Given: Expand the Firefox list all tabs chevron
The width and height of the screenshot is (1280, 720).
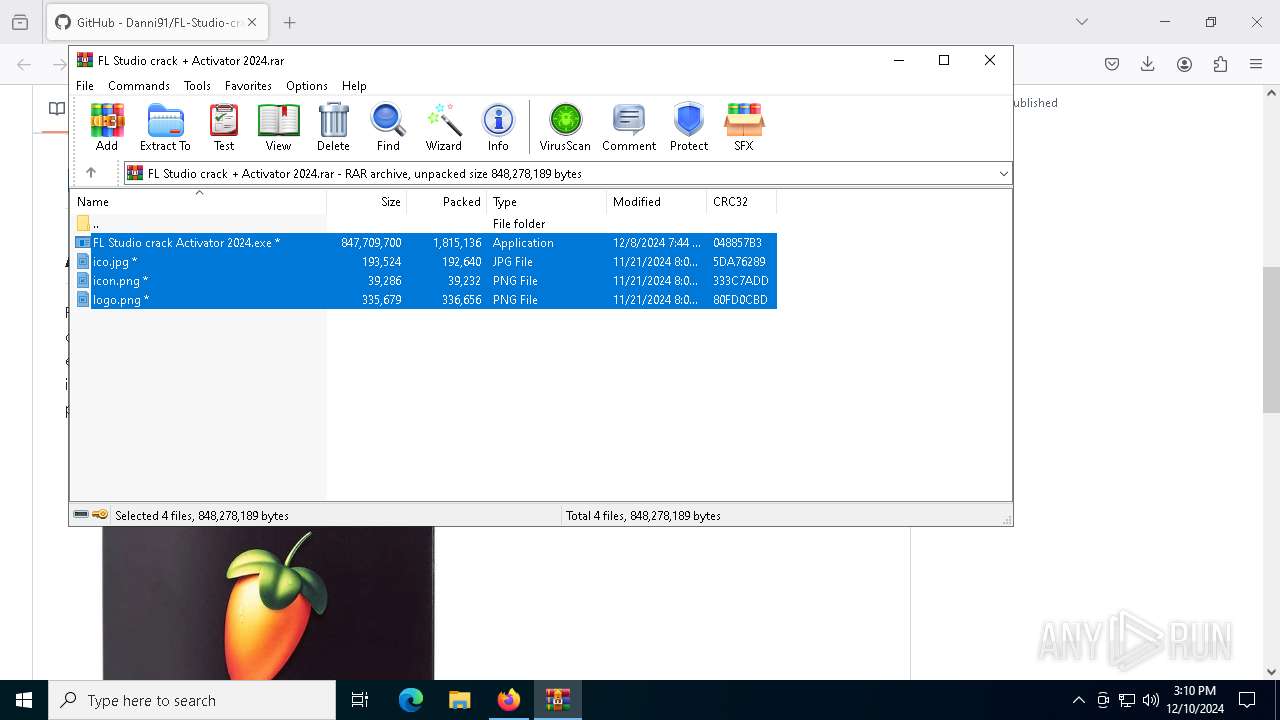Looking at the screenshot, I should (x=1082, y=22).
